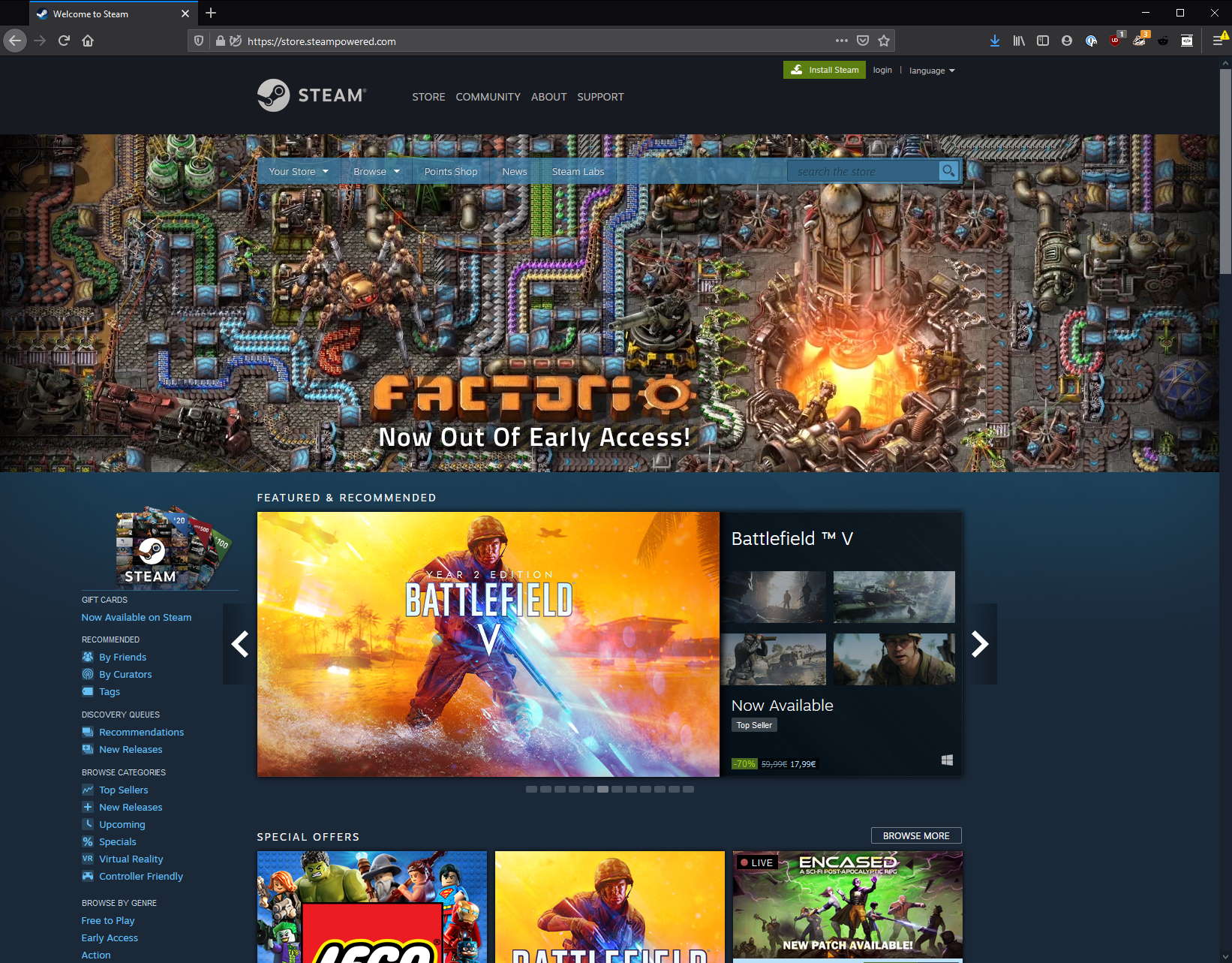
Task: Bookmark this page with the star icon
Action: [x=884, y=41]
